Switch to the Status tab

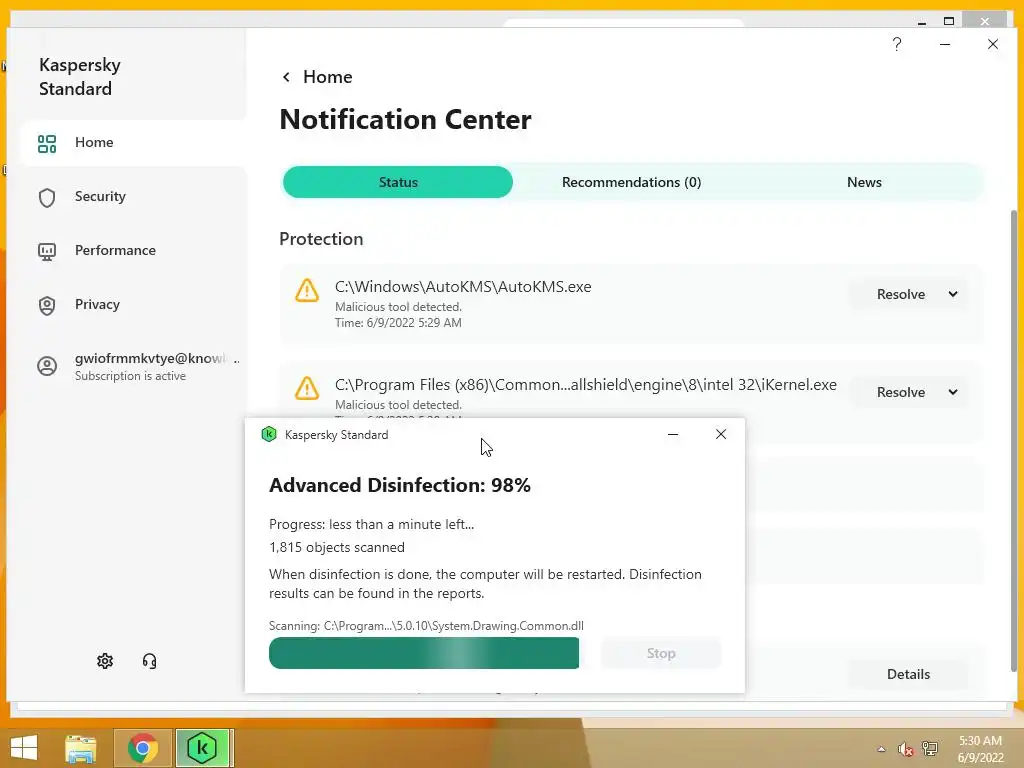click(x=398, y=182)
